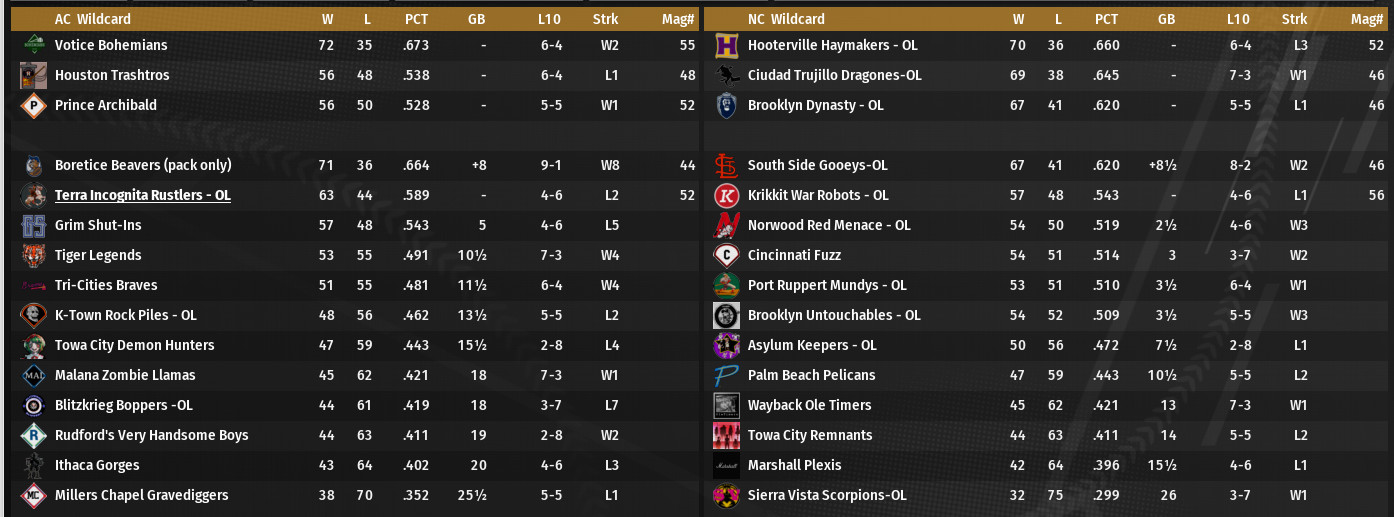Select the Norwood Red Menace - OL link
The height and width of the screenshot is (517, 1394).
click(x=829, y=225)
